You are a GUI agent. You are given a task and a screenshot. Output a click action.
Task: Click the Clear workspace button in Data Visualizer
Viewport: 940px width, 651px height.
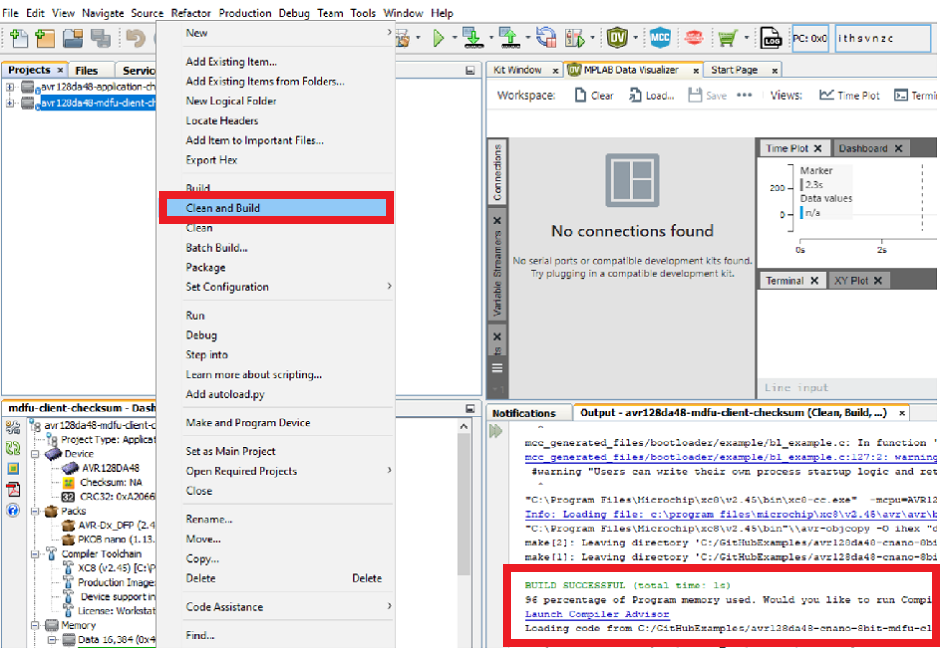[x=593, y=95]
